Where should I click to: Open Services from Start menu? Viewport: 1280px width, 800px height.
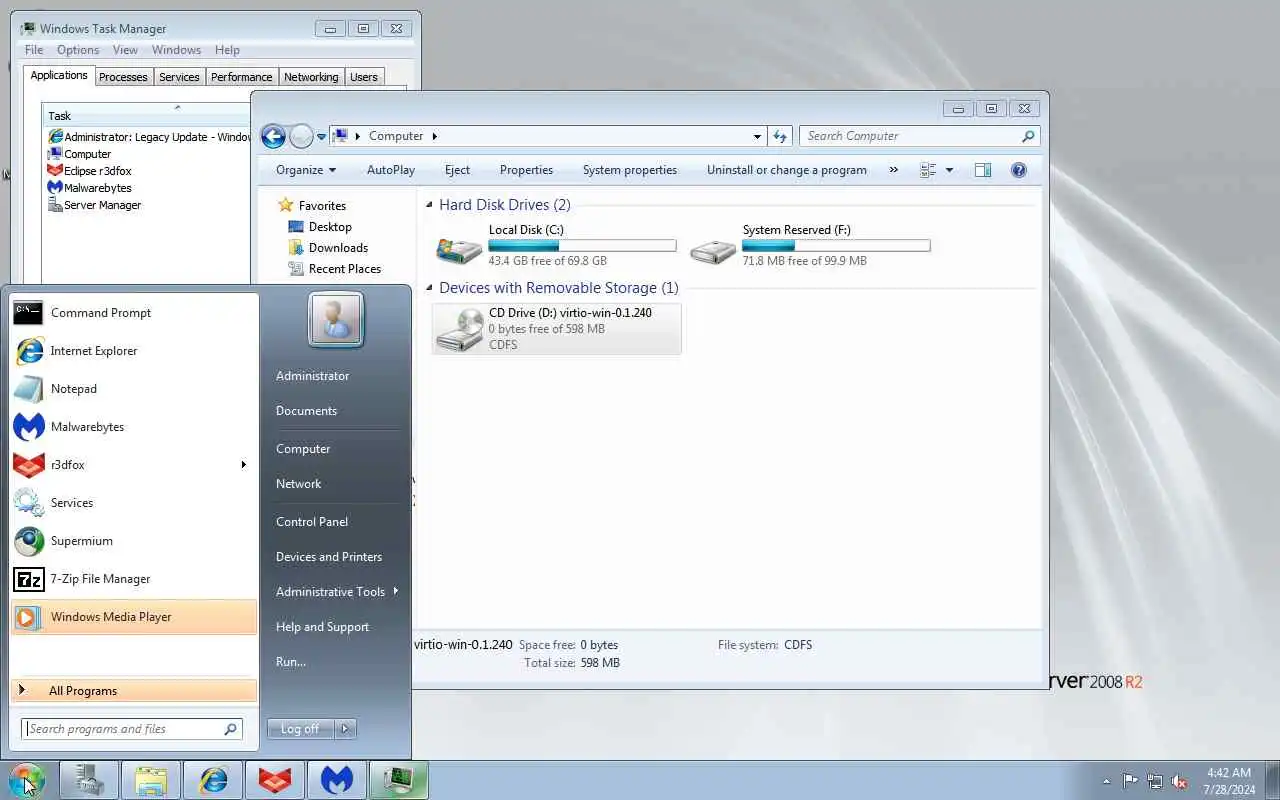134,503
